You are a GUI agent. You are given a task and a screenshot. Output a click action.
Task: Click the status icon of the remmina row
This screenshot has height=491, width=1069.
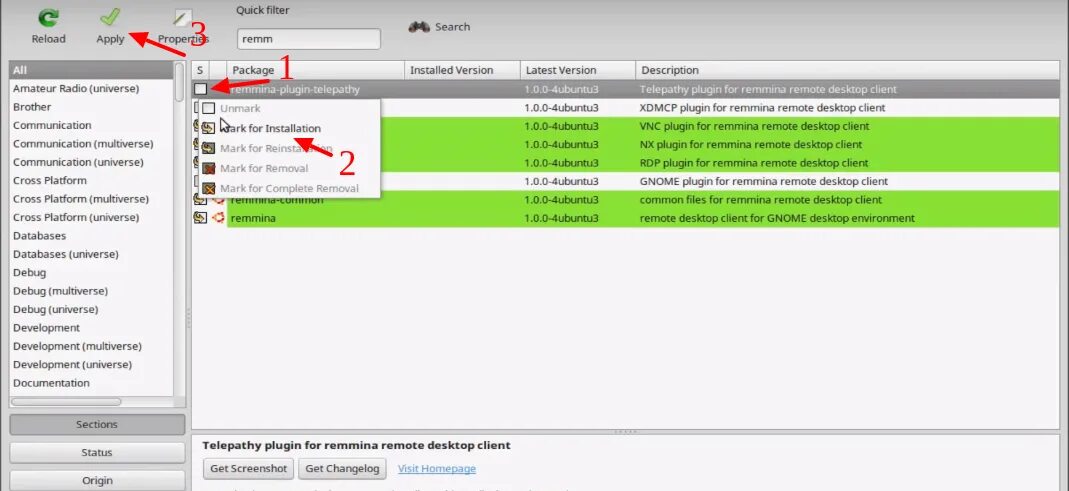[200, 218]
